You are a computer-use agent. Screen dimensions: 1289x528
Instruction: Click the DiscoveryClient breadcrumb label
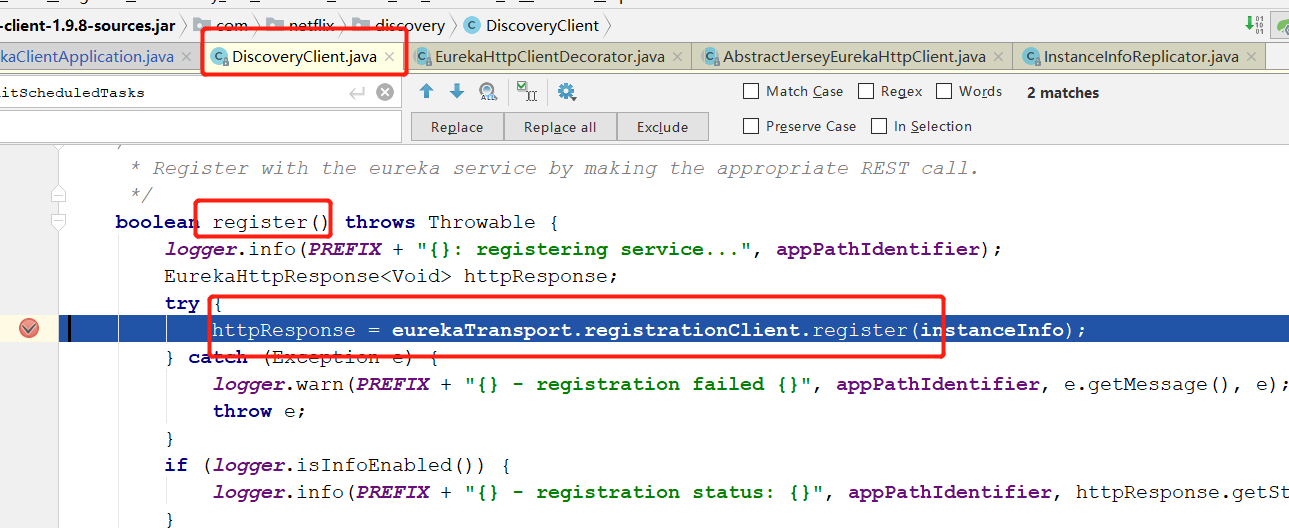pos(543,25)
